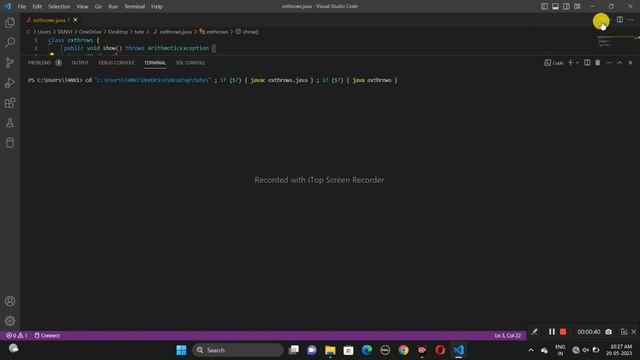The width and height of the screenshot is (640, 360).
Task: Open File Explorer from the taskbar
Action: [330, 350]
